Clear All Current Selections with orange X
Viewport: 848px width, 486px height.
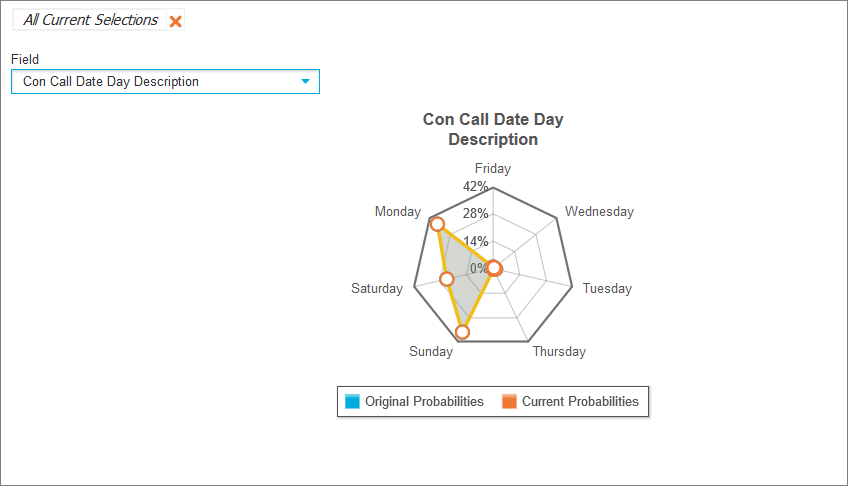pos(176,21)
